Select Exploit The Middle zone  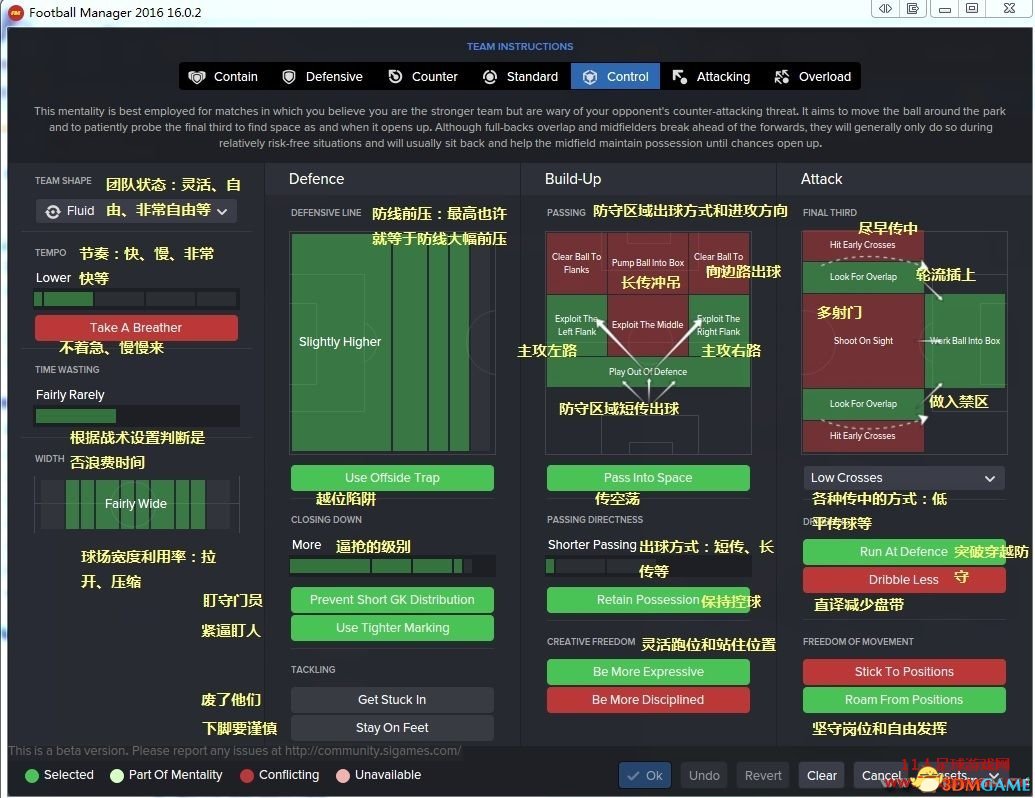(x=648, y=325)
